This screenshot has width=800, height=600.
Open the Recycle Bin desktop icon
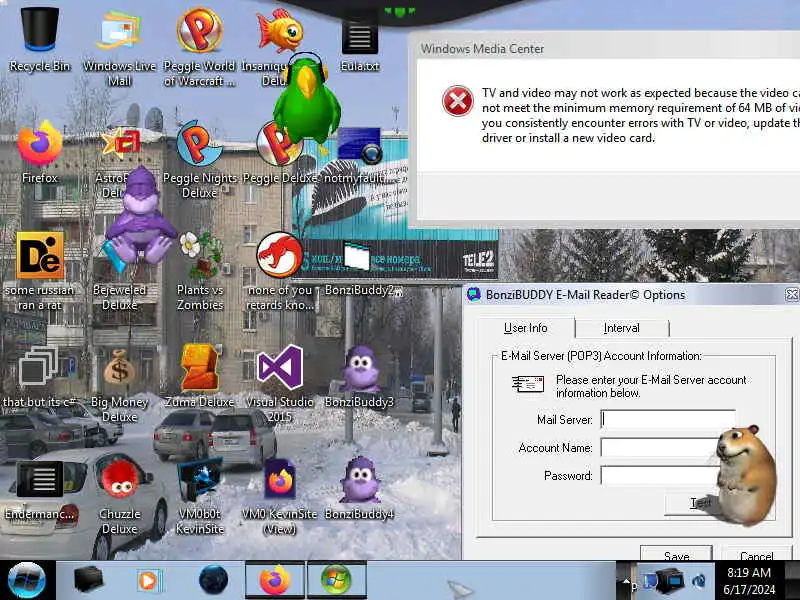pyautogui.click(x=40, y=38)
